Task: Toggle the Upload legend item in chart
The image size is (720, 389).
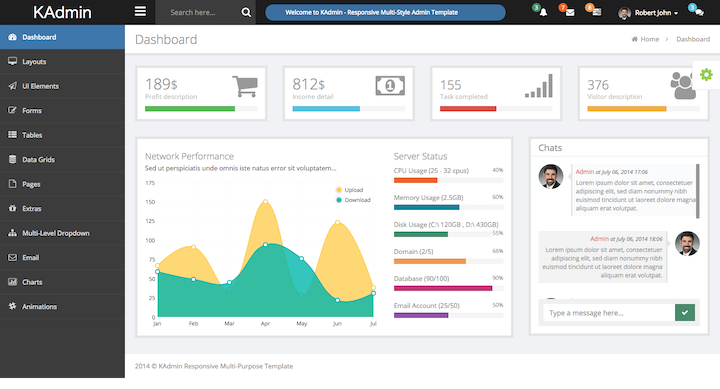Action: 349,190
